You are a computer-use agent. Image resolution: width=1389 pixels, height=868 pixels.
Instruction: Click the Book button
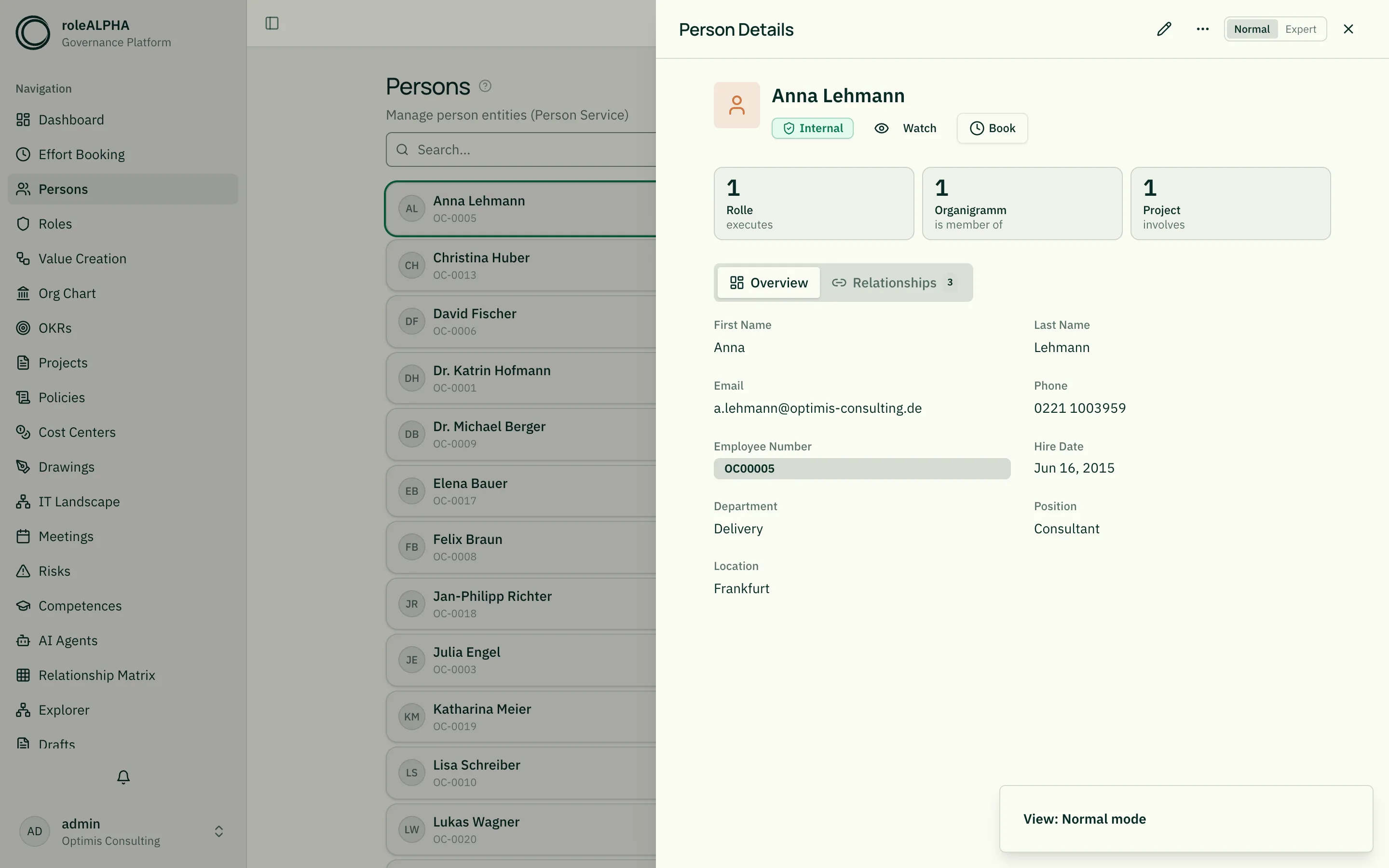pyautogui.click(x=993, y=128)
